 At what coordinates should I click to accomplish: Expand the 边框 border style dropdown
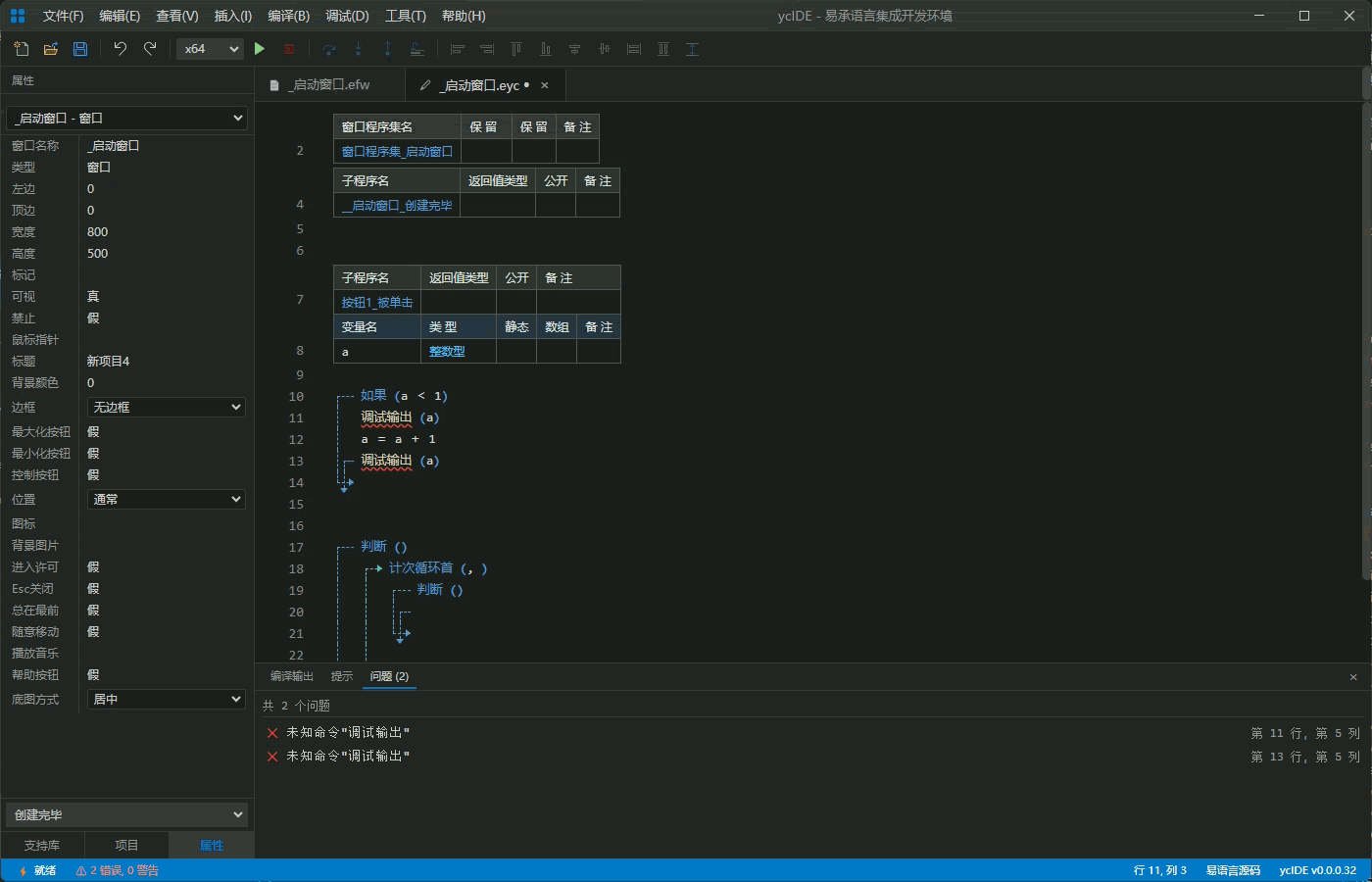pos(166,407)
